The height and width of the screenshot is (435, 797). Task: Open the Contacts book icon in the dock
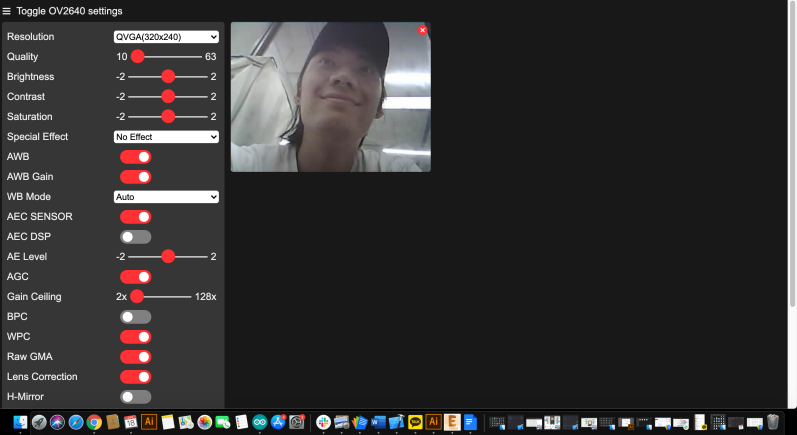coord(112,422)
